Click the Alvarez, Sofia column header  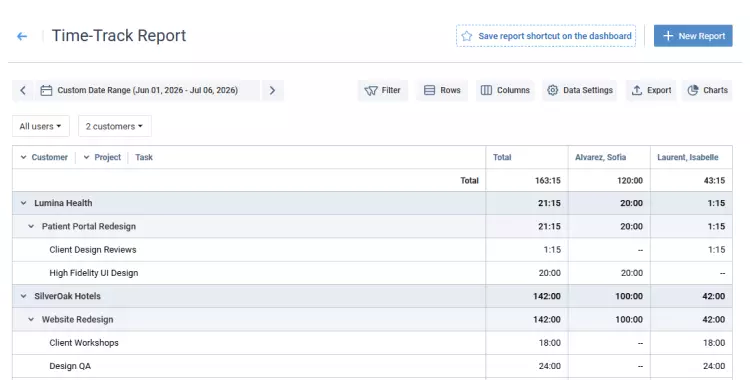[600, 157]
